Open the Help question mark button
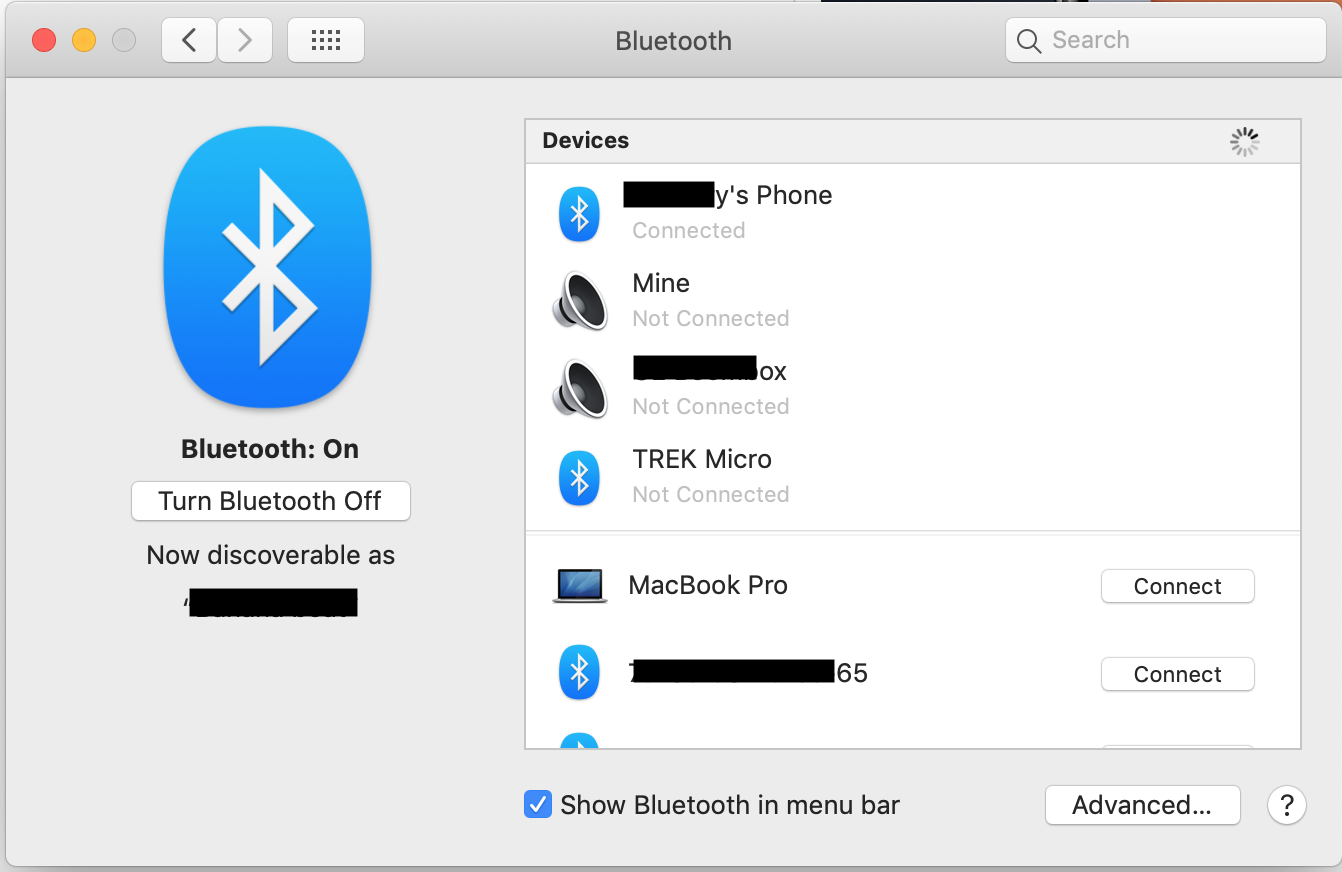 [x=1287, y=805]
